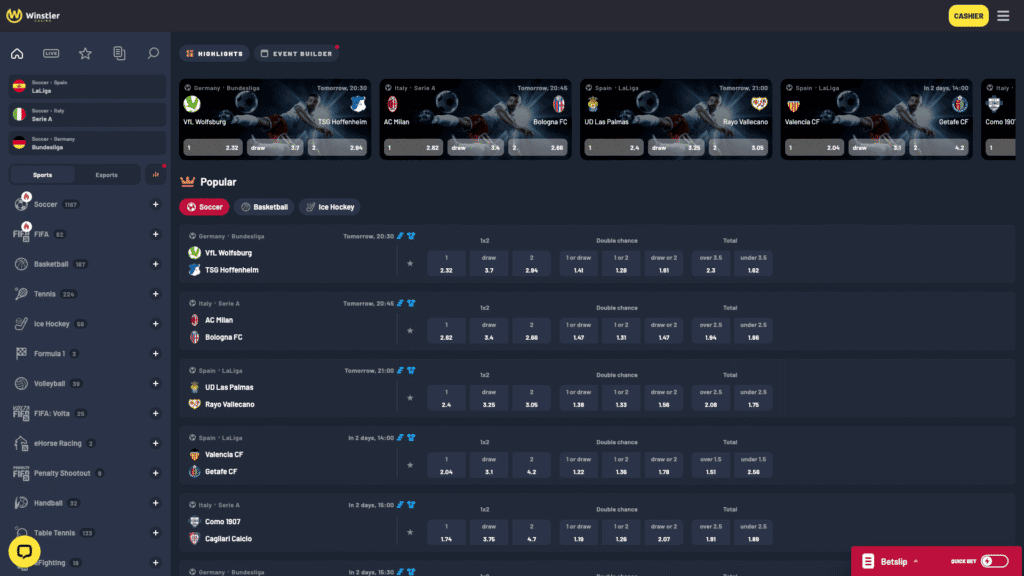Screen dimensions: 1024x576
Task: Select the Ice Hockey popular filter
Action: point(330,207)
